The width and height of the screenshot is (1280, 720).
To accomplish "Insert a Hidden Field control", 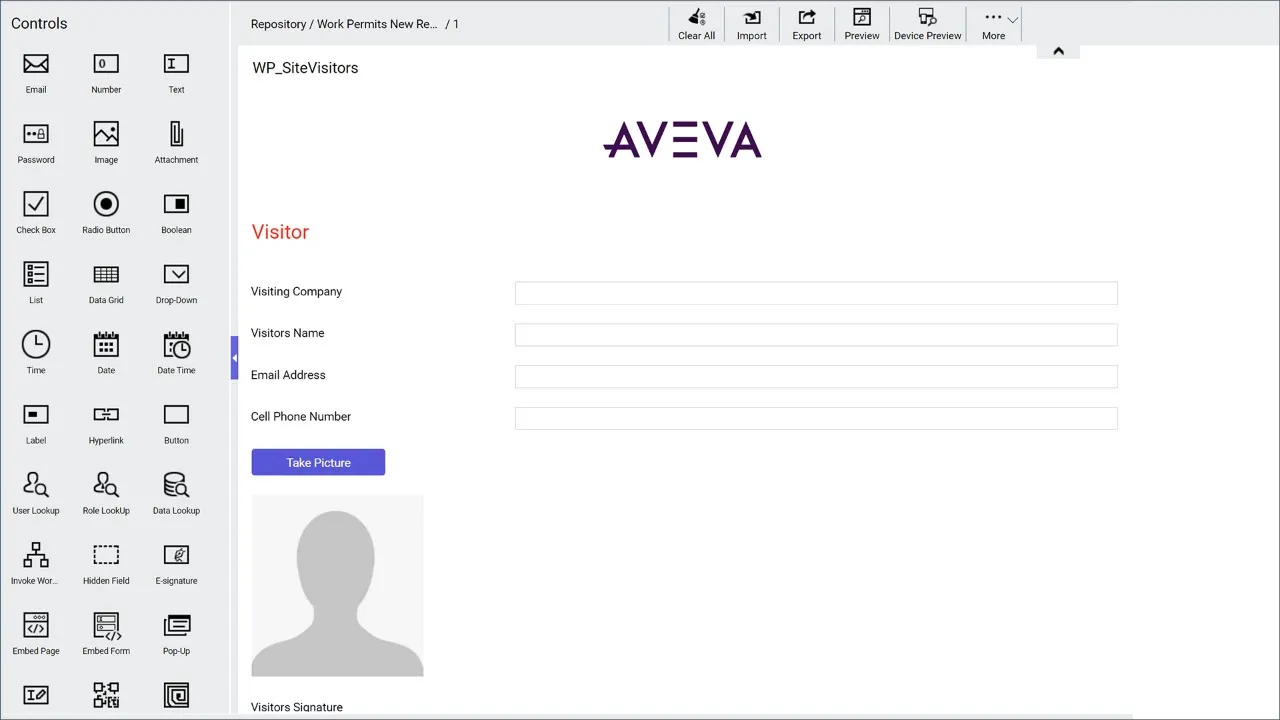I will coord(105,562).
